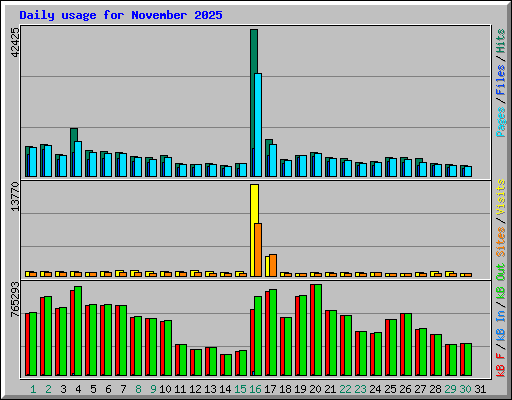Image resolution: width=512 pixels, height=400 pixels.
Task: Click the cyan pages bar for day 30
Action: coord(468,171)
